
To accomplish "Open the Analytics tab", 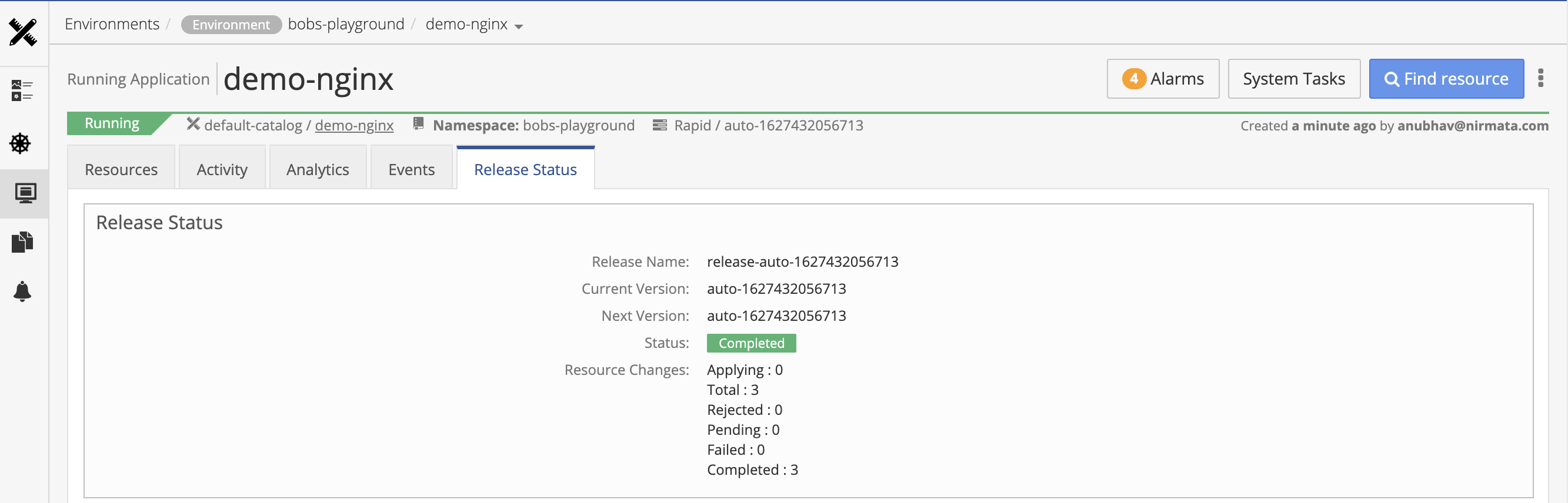I will [318, 169].
